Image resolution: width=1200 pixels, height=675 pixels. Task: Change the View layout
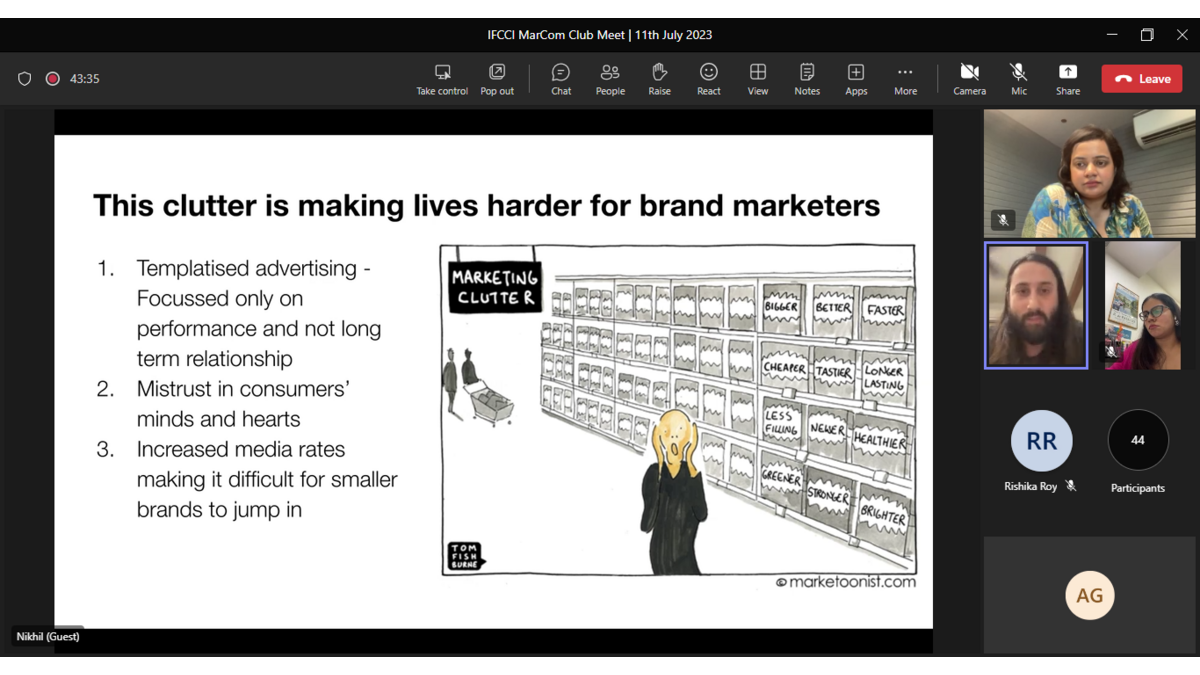tap(758, 79)
